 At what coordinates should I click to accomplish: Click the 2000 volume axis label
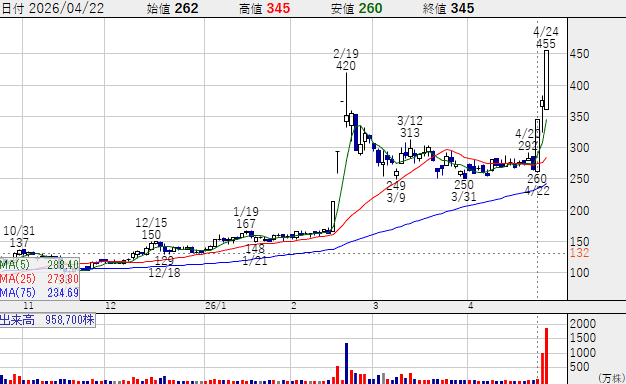click(x=582, y=323)
